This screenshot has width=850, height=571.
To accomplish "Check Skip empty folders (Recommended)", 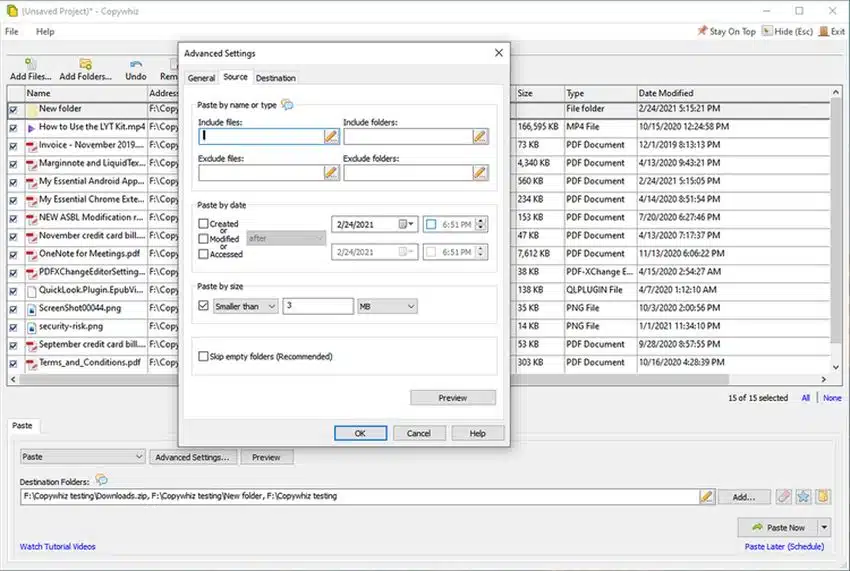I will (x=203, y=356).
